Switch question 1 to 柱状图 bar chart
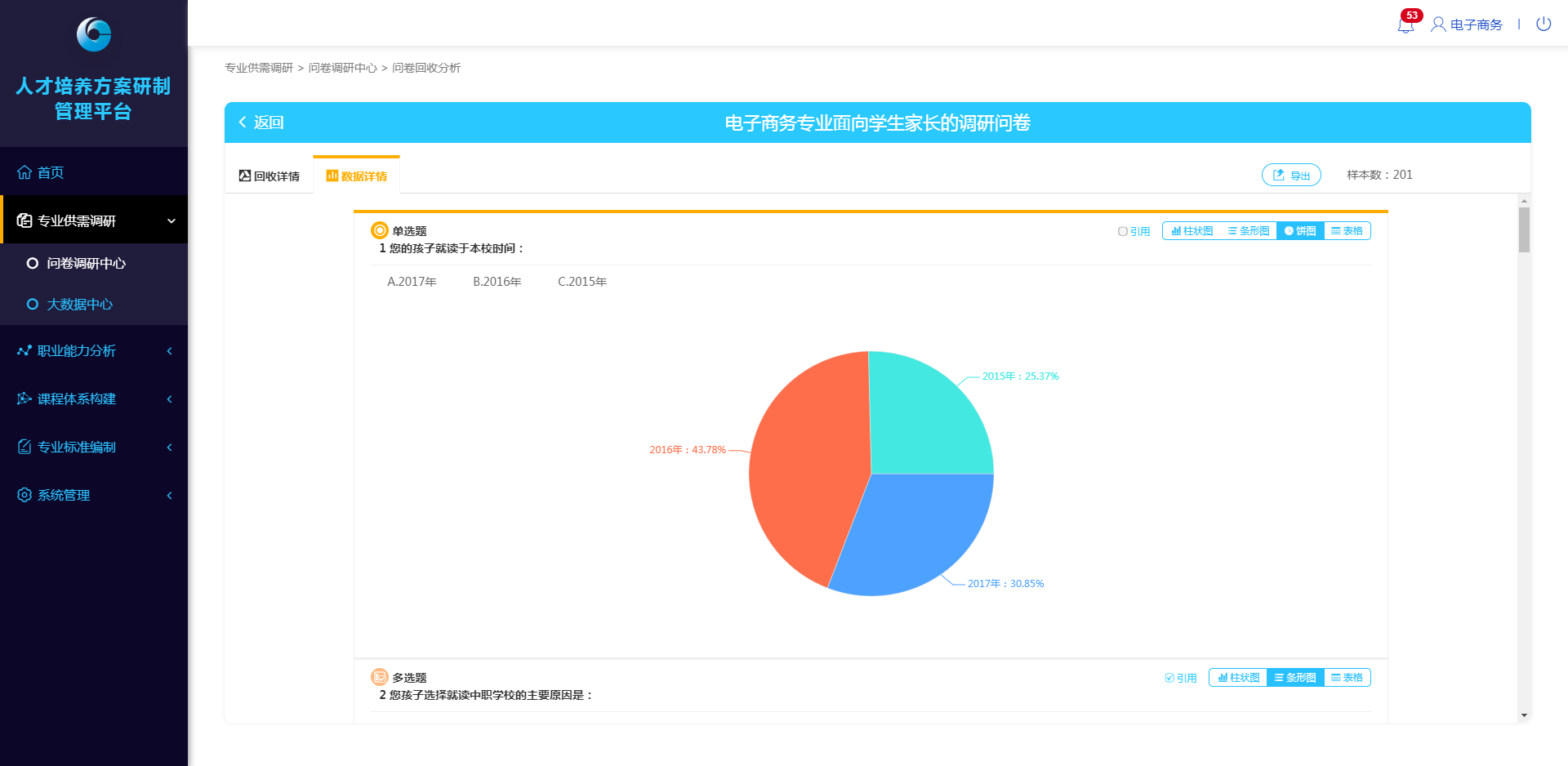The width and height of the screenshot is (1568, 766). 1192,231
